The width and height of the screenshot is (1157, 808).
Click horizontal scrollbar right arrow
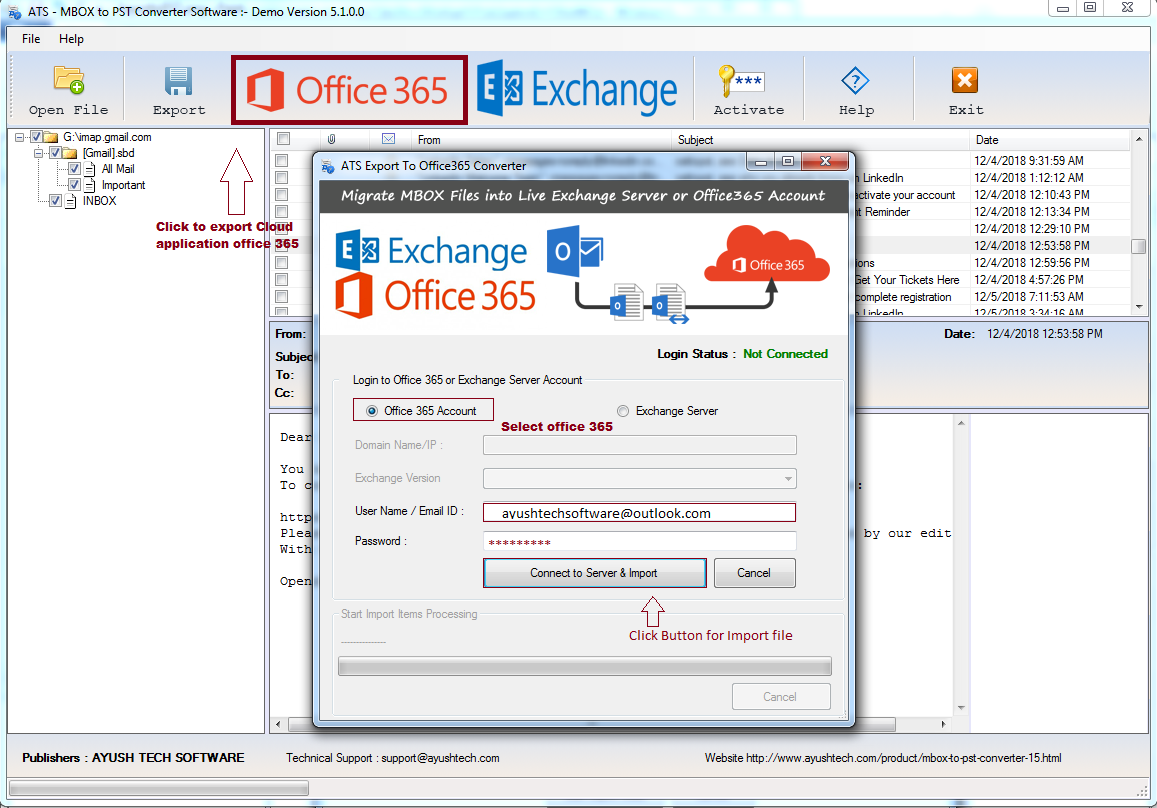pos(944,724)
